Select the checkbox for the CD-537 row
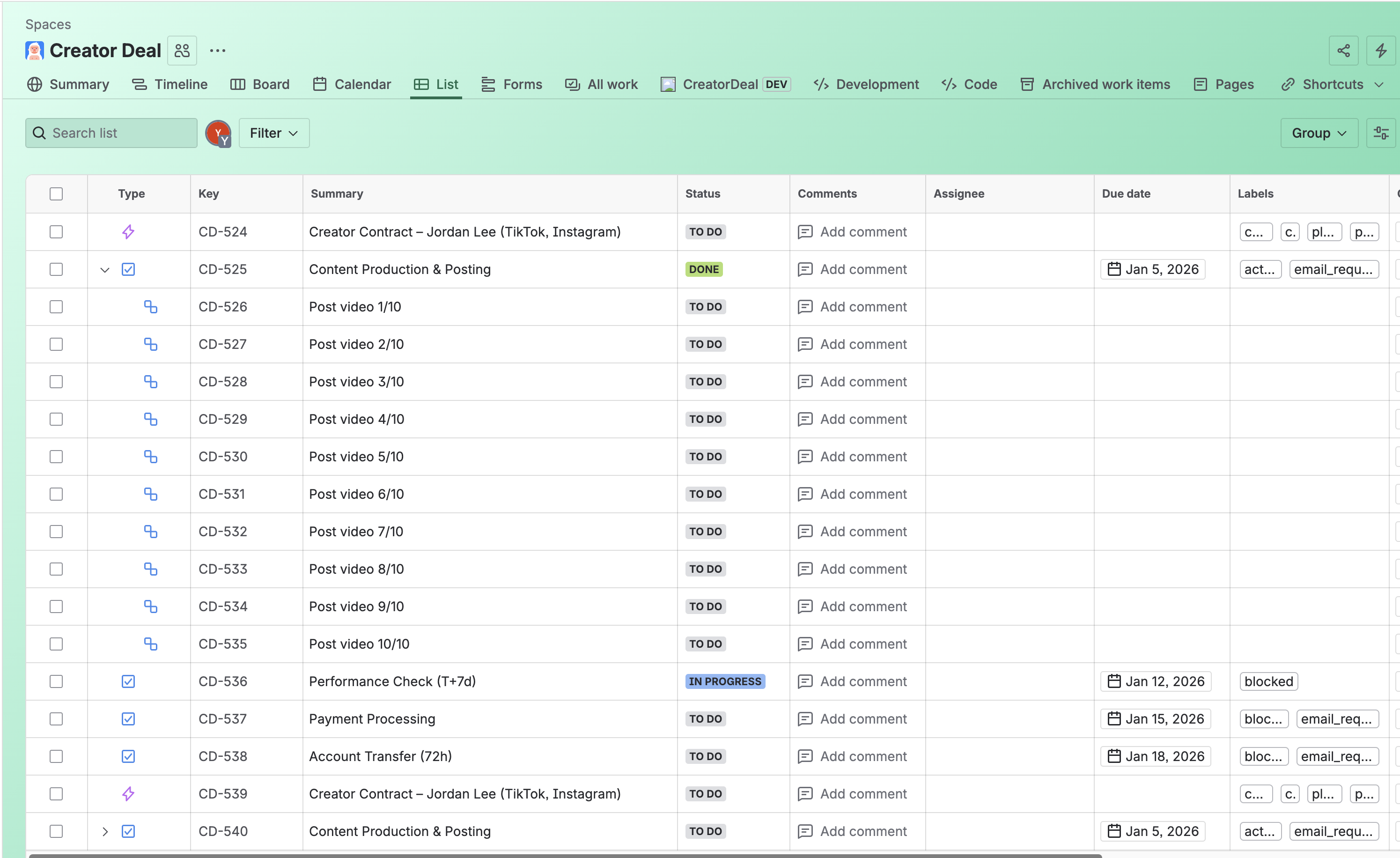This screenshot has height=858, width=1400. point(56,719)
